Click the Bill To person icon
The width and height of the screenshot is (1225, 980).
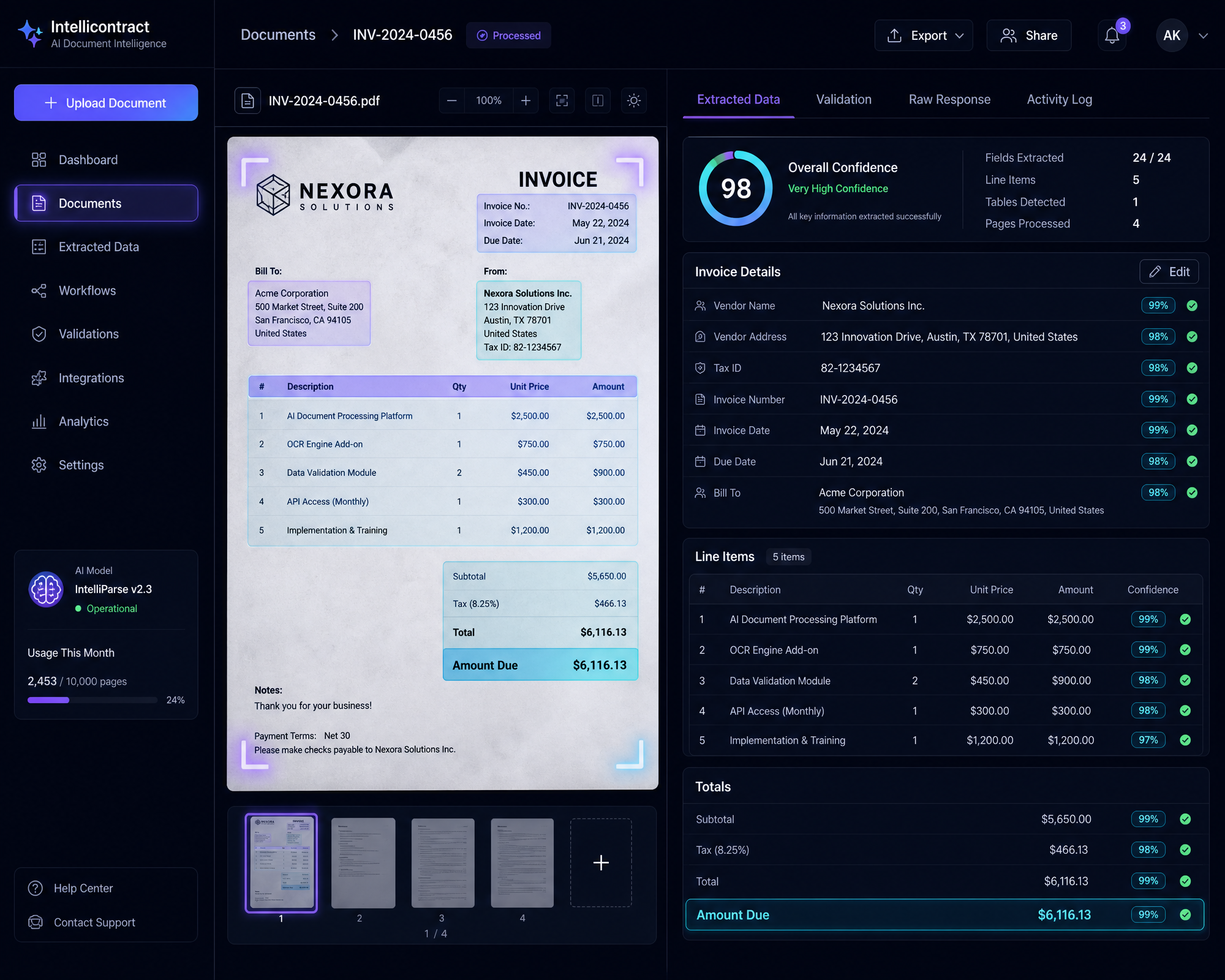pyautogui.click(x=700, y=493)
